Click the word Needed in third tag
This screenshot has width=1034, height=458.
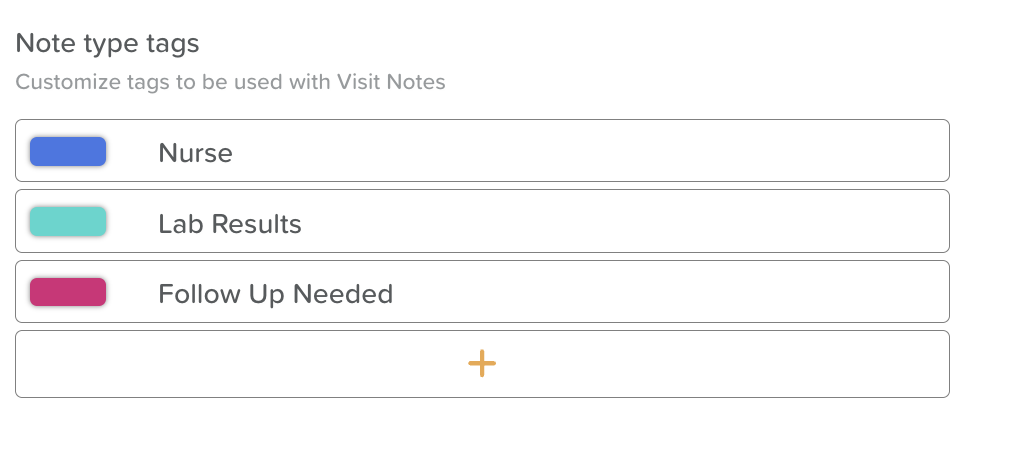(x=342, y=294)
